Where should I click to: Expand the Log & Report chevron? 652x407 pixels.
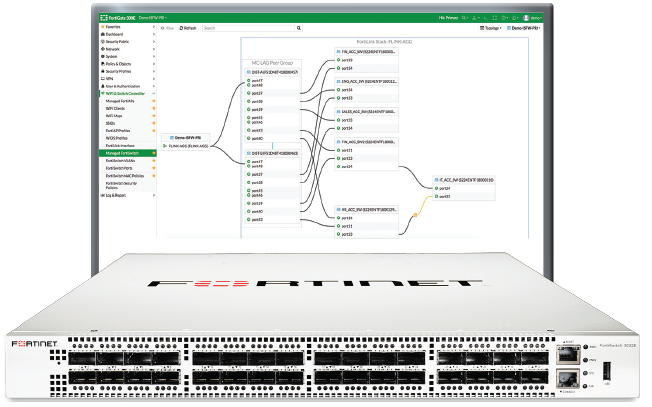[153, 195]
